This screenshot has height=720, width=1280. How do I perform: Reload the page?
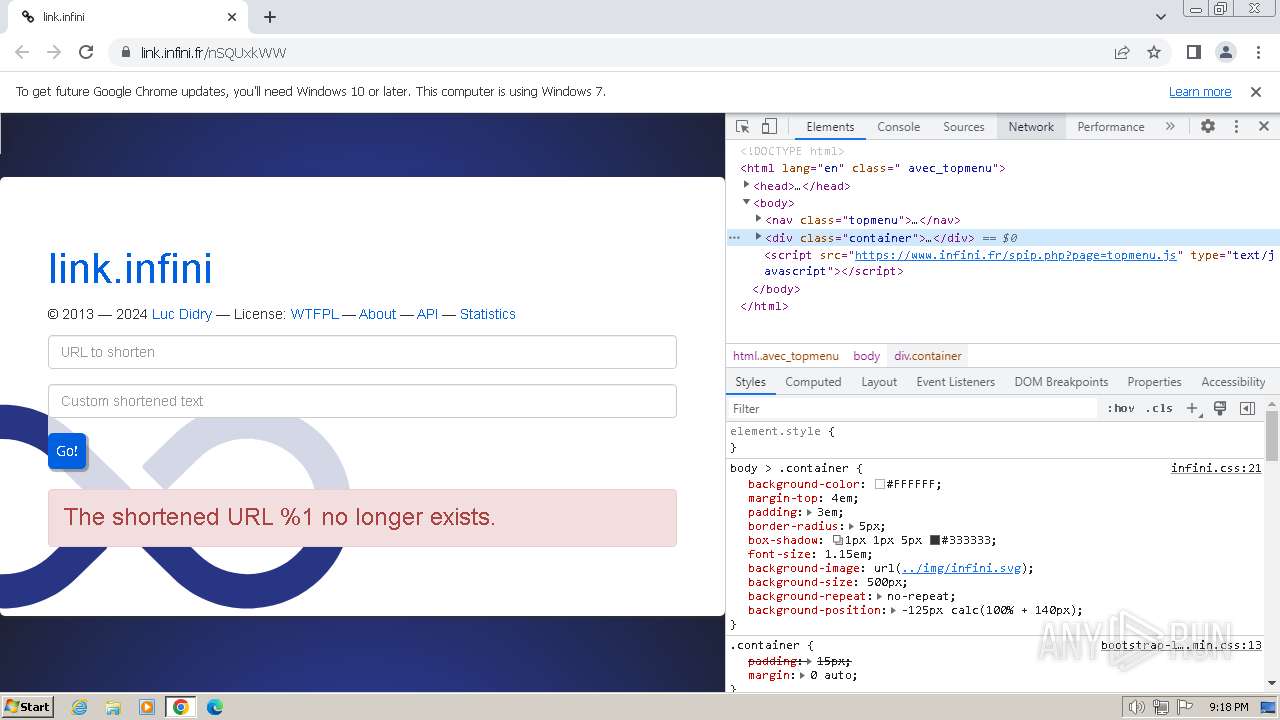(86, 52)
